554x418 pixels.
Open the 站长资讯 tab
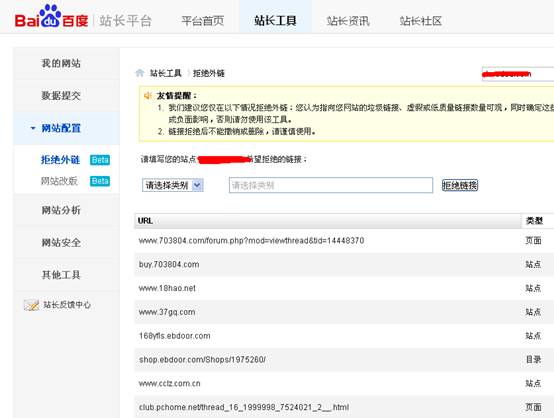coord(348,21)
